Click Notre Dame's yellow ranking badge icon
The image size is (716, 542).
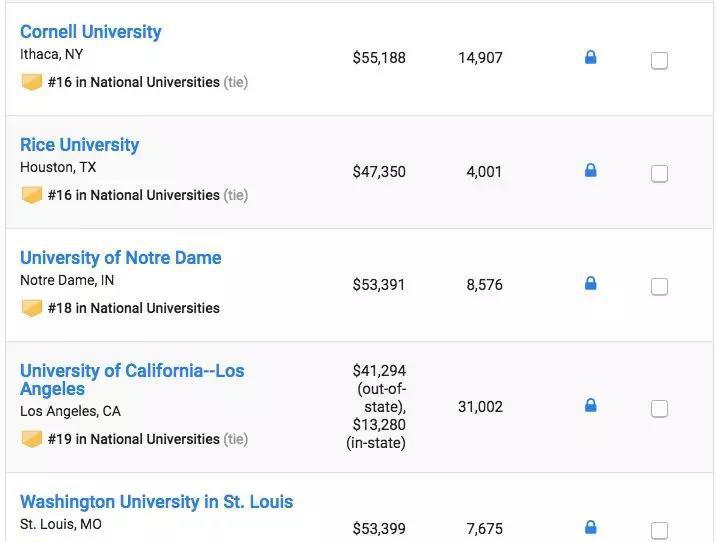[32, 308]
